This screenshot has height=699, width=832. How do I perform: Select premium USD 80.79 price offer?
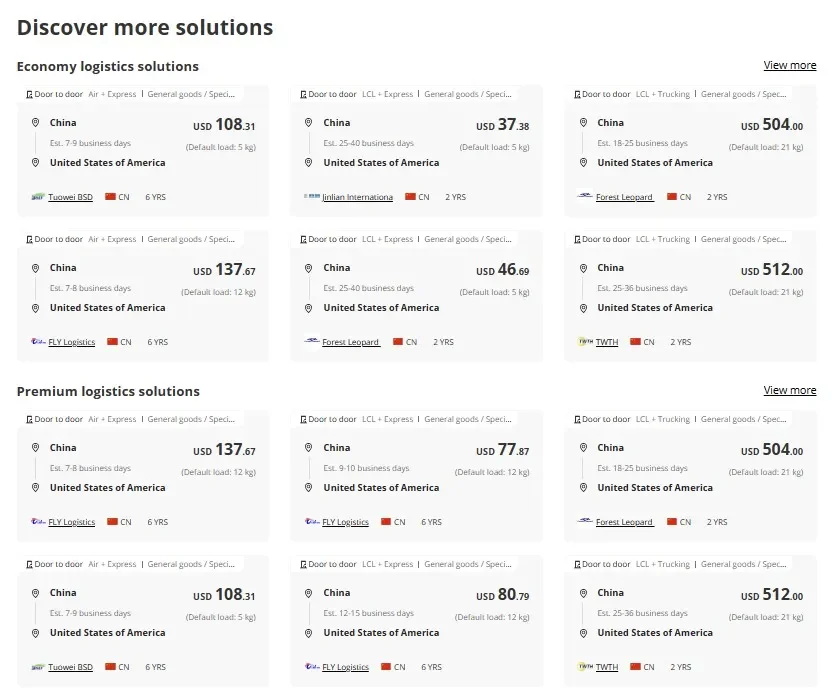(502, 595)
